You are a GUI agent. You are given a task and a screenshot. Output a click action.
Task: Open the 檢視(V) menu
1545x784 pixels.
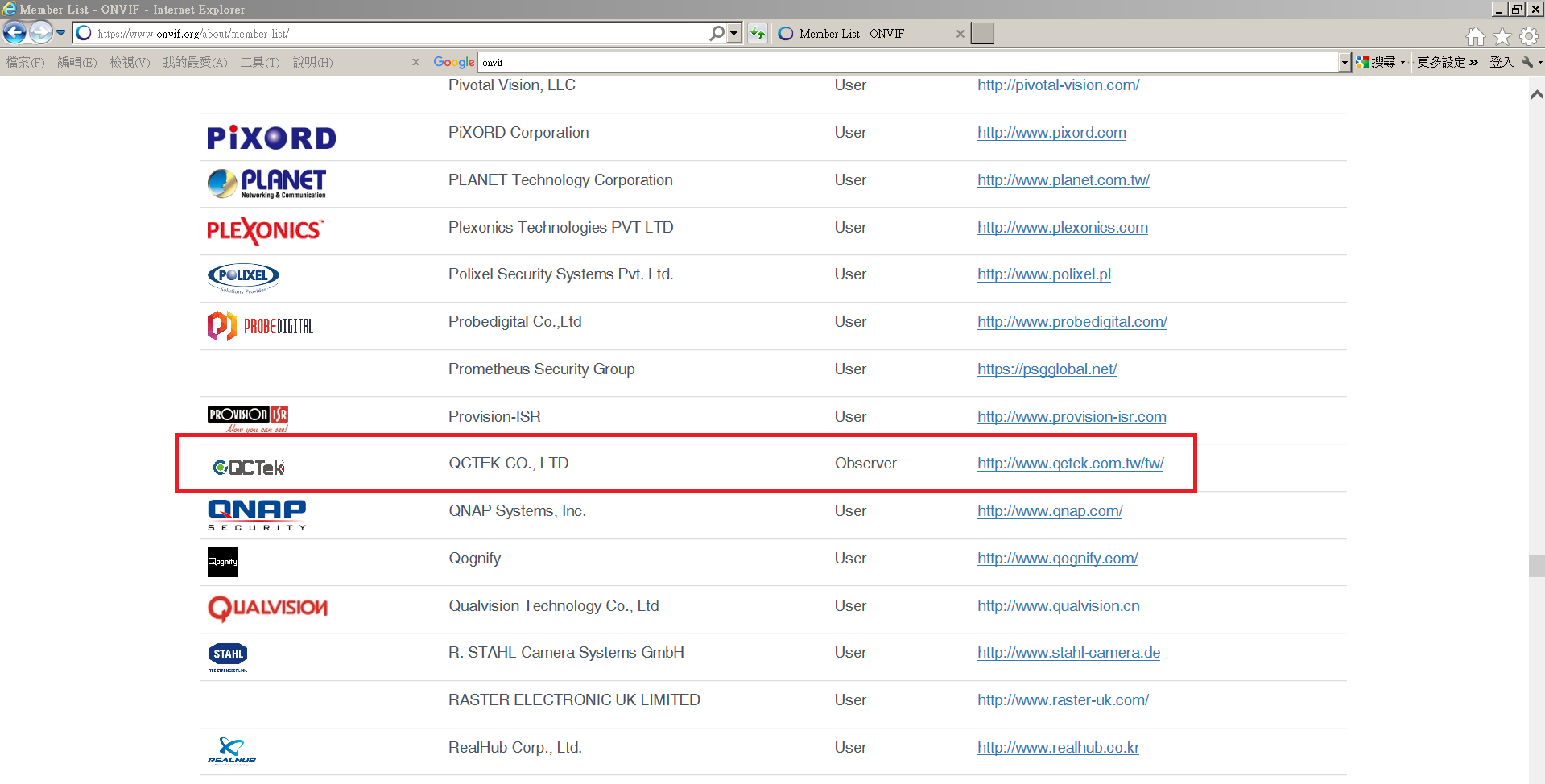[x=130, y=62]
